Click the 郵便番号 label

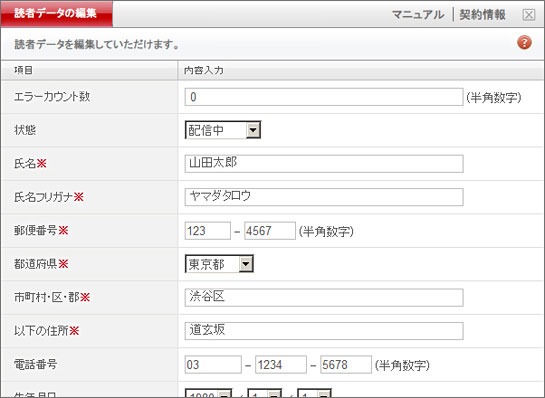[x=35, y=230]
